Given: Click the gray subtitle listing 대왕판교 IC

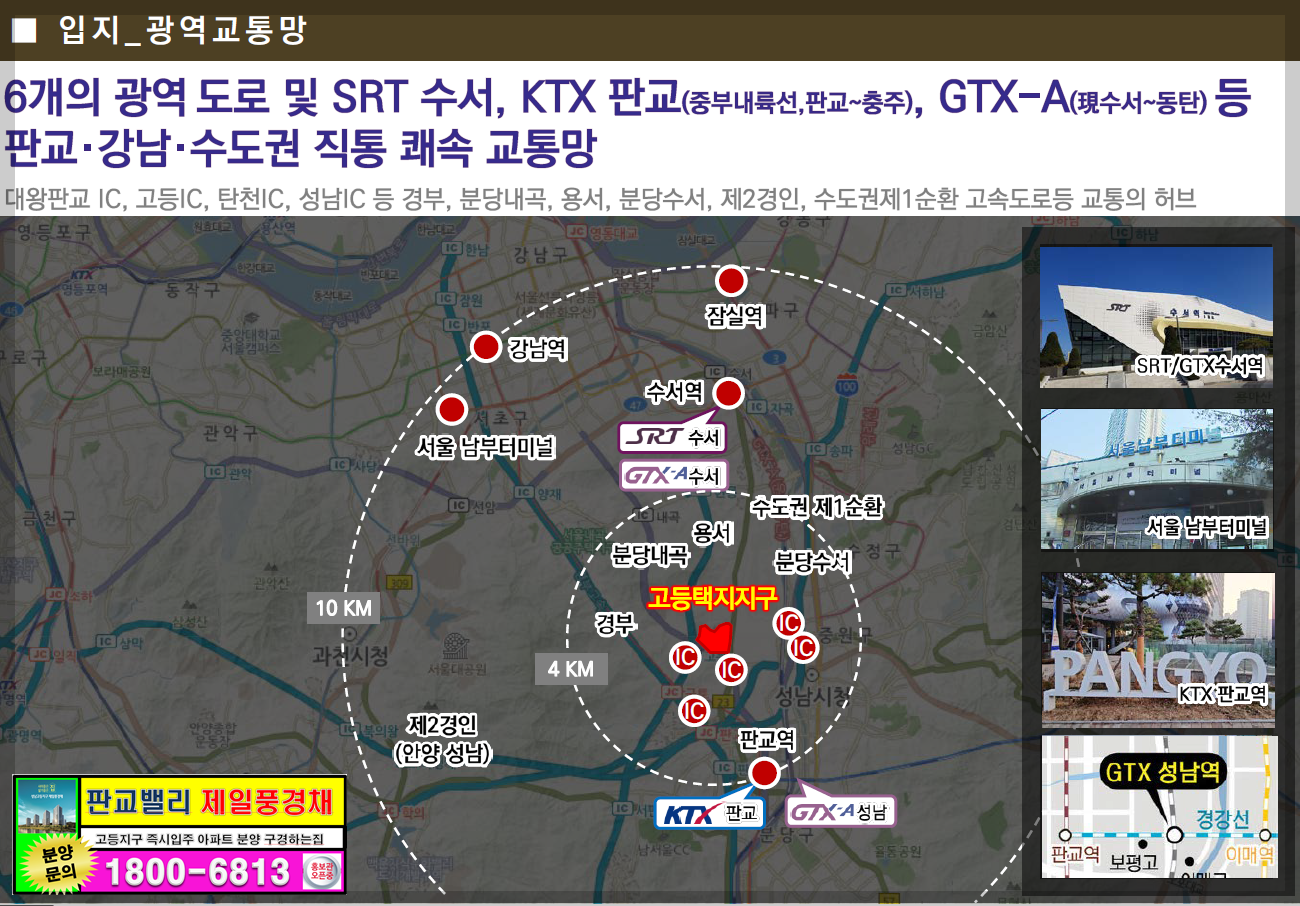Looking at the screenshot, I should click(600, 197).
